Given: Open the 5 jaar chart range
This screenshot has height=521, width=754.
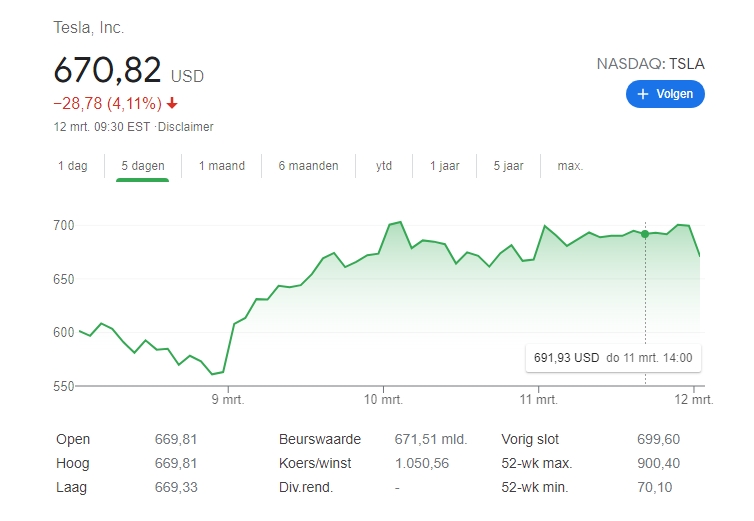Looking at the screenshot, I should pos(509,166).
